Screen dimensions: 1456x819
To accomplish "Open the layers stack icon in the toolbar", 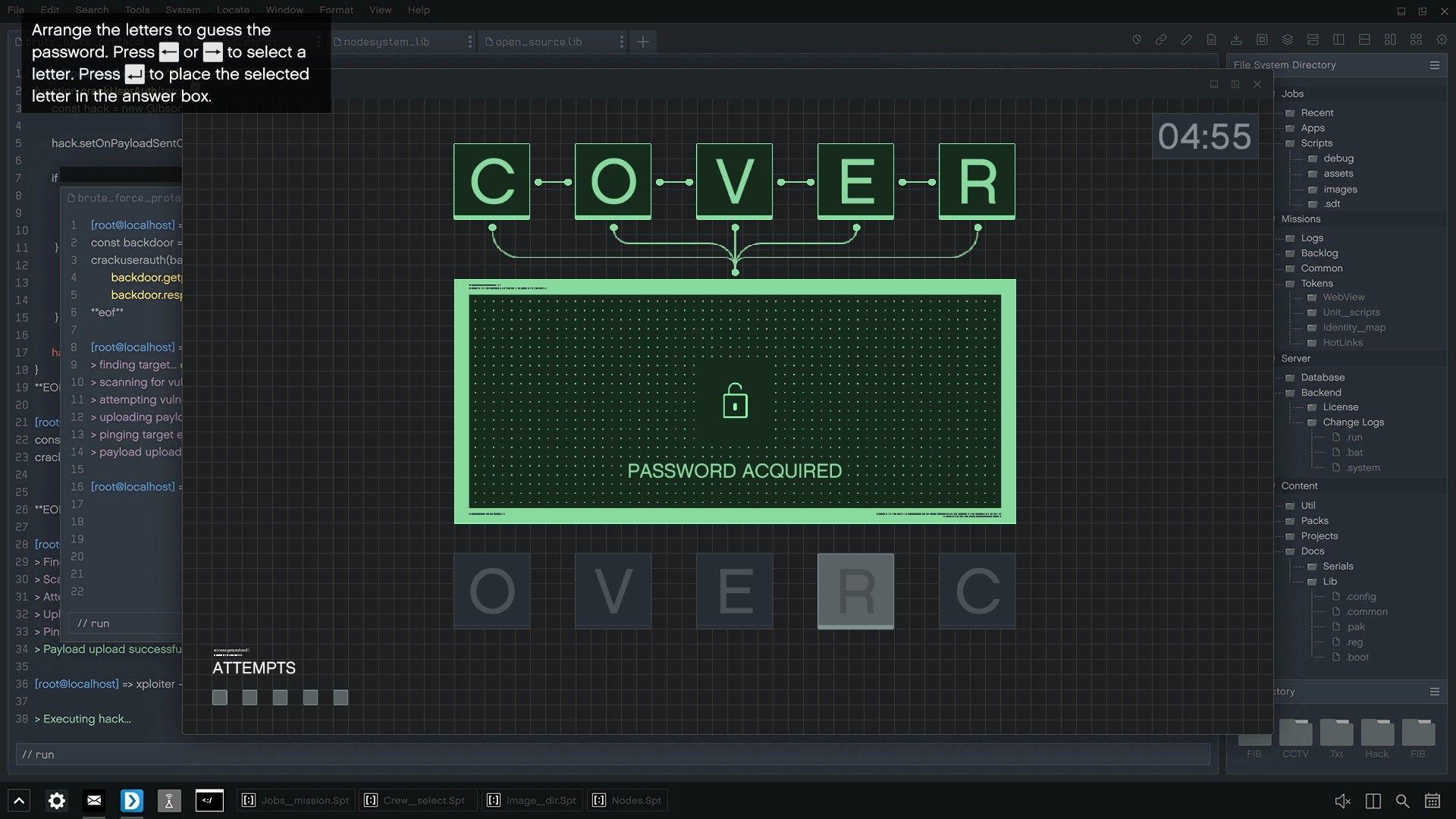I will [x=1288, y=40].
